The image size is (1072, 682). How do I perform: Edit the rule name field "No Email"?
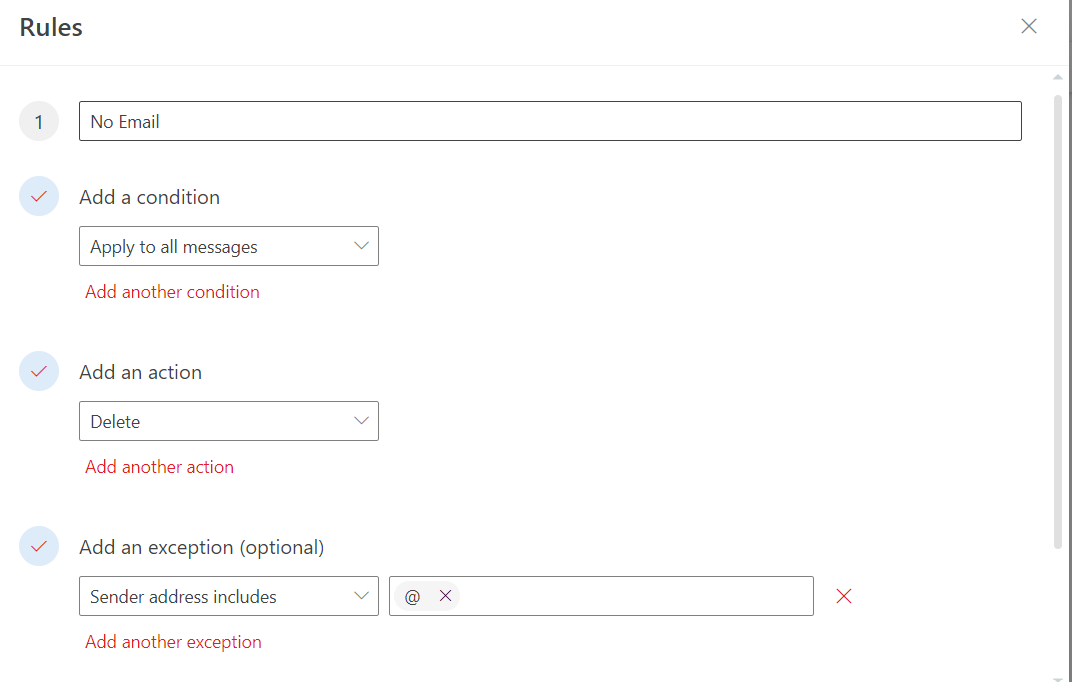coord(550,121)
